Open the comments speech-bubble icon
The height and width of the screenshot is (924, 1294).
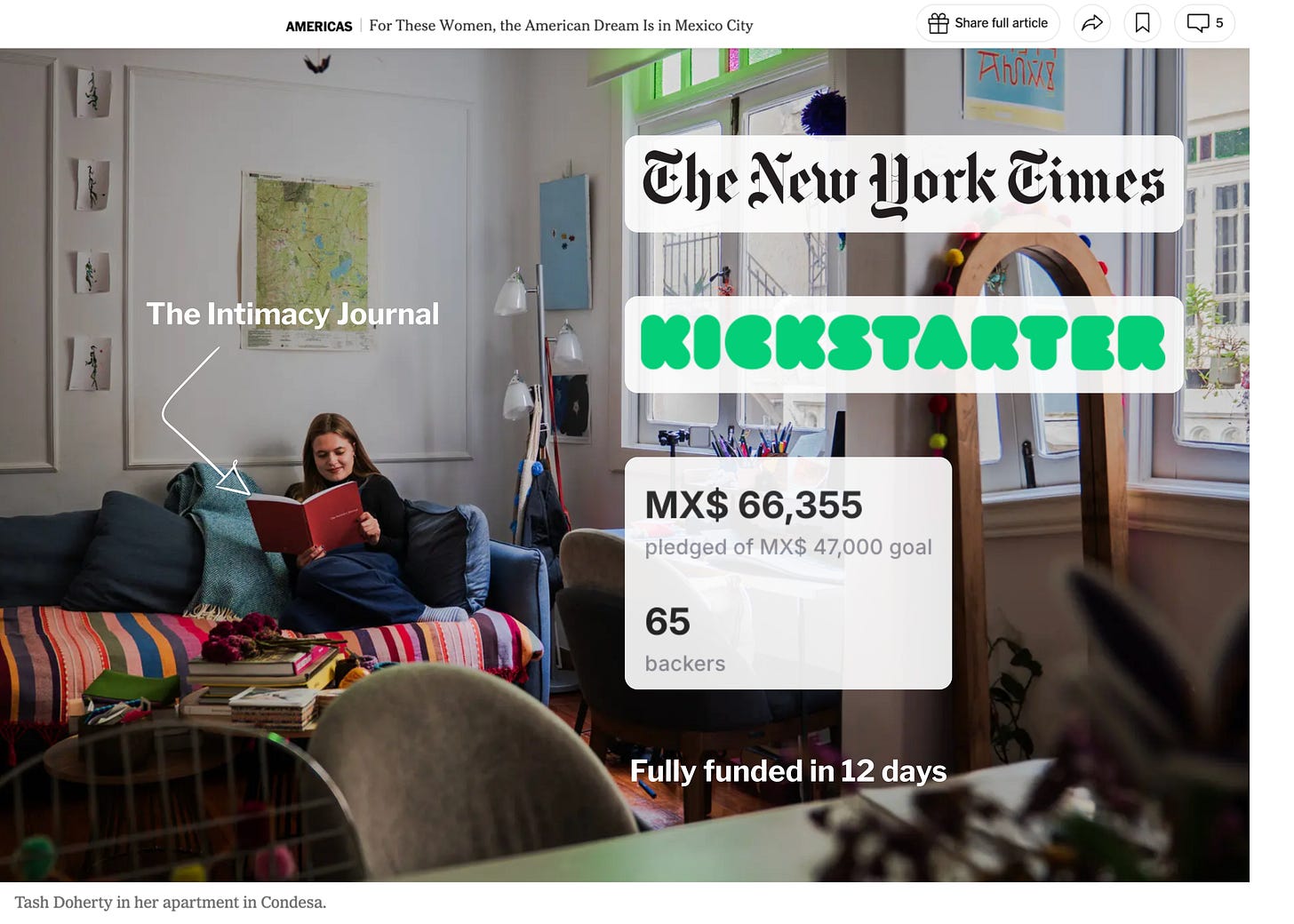click(x=1198, y=23)
